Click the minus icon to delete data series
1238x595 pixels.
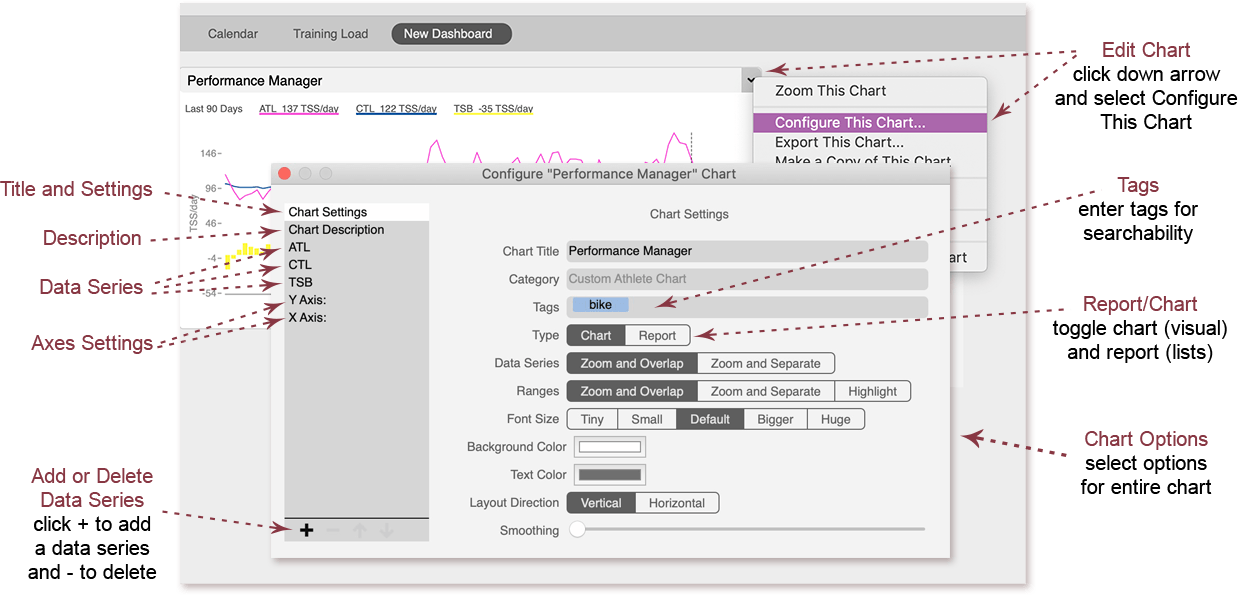(x=333, y=530)
